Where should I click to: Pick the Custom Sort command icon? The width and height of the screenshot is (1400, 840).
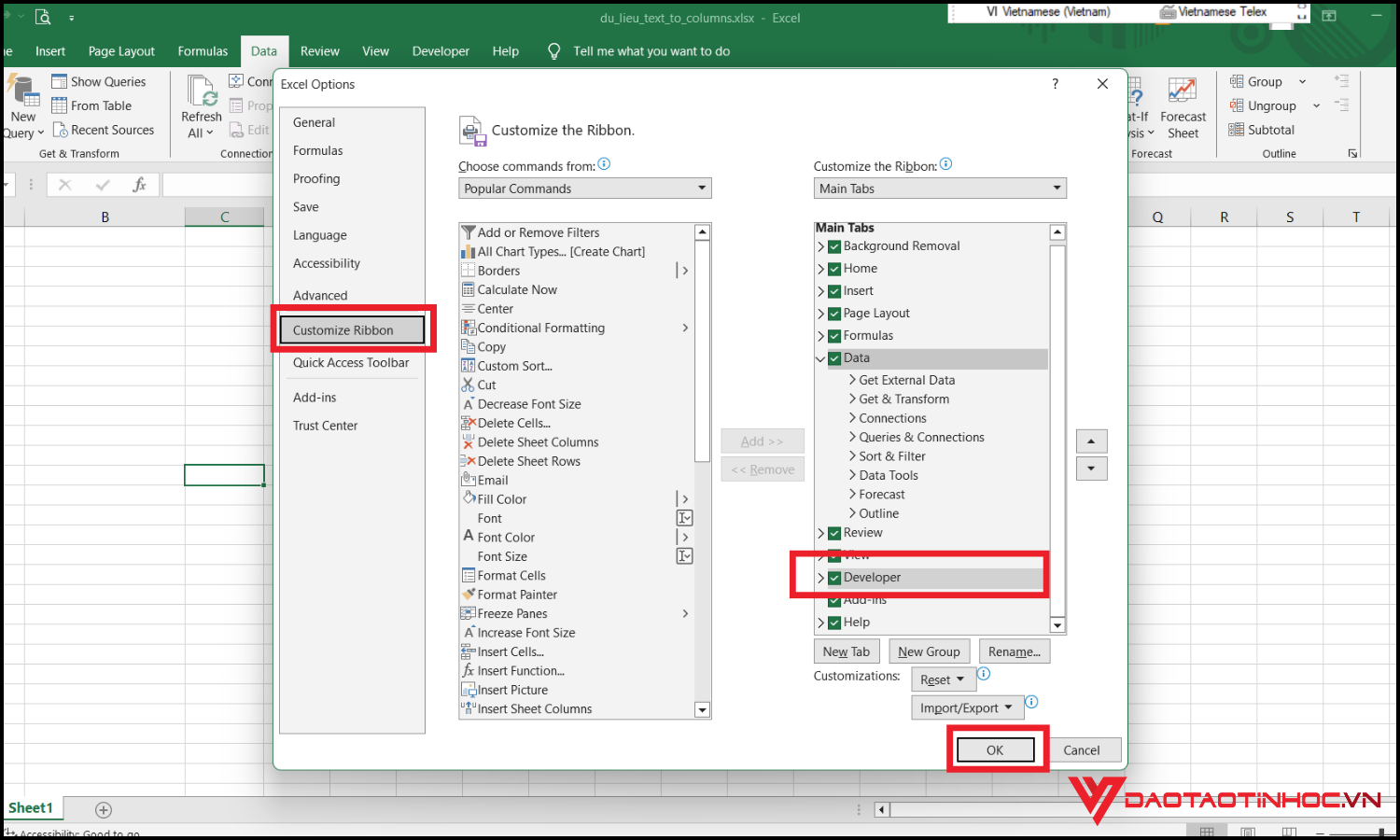(469, 366)
